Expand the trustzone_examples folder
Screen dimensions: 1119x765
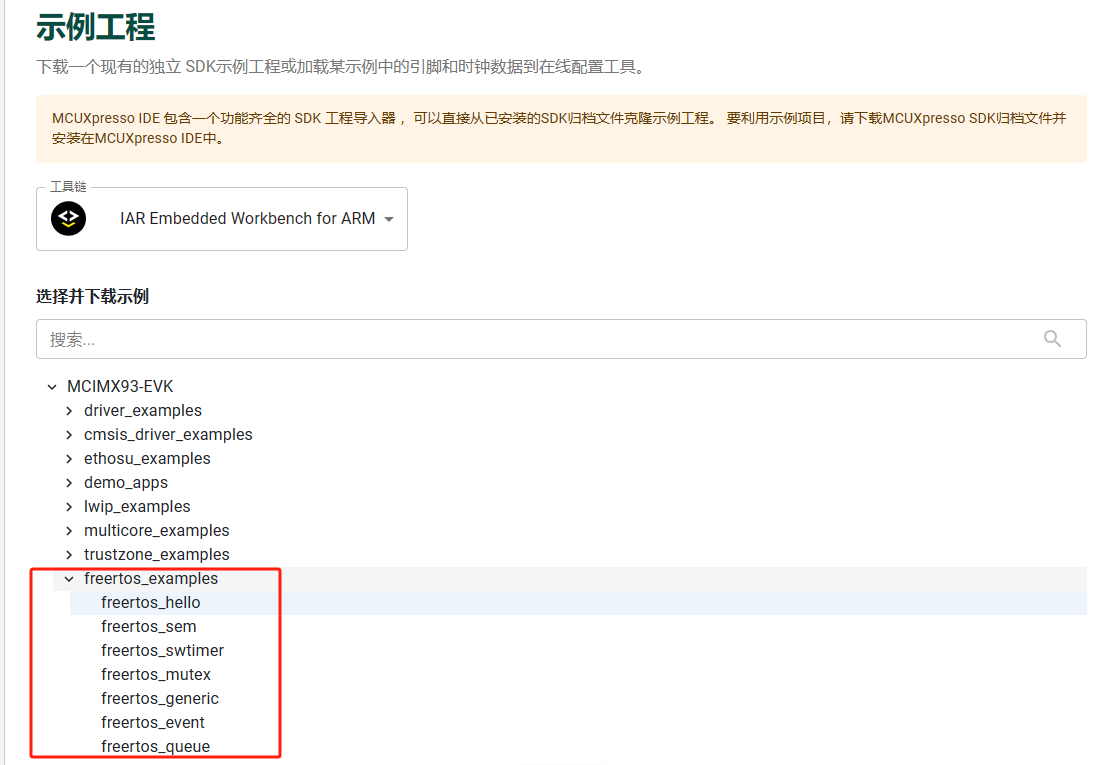click(69, 555)
